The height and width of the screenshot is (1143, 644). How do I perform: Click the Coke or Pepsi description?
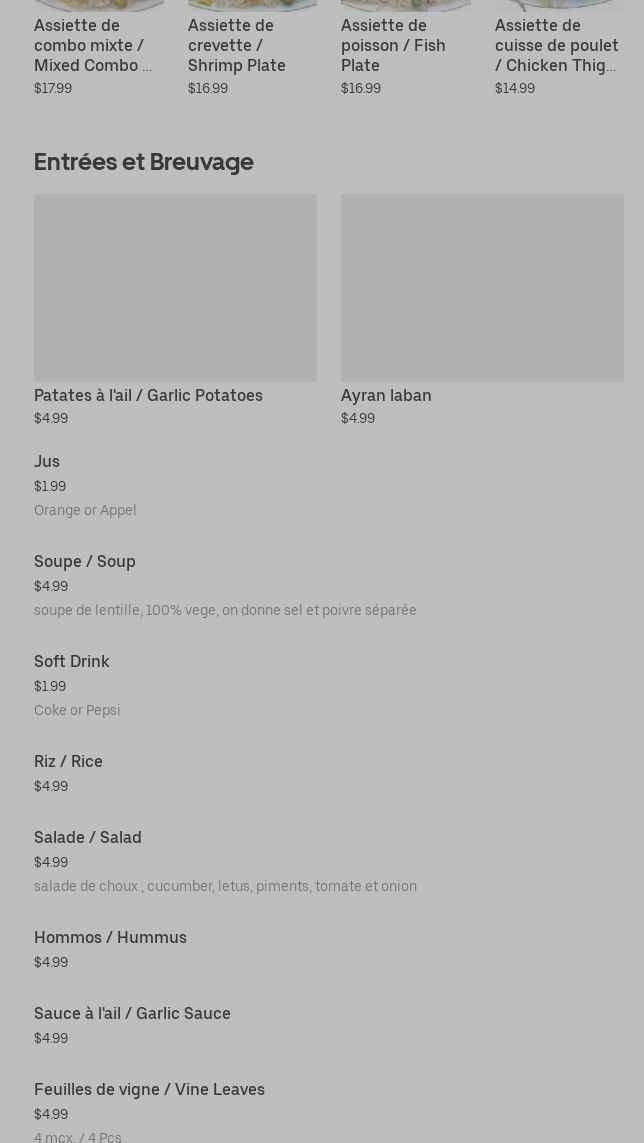[x=77, y=710]
